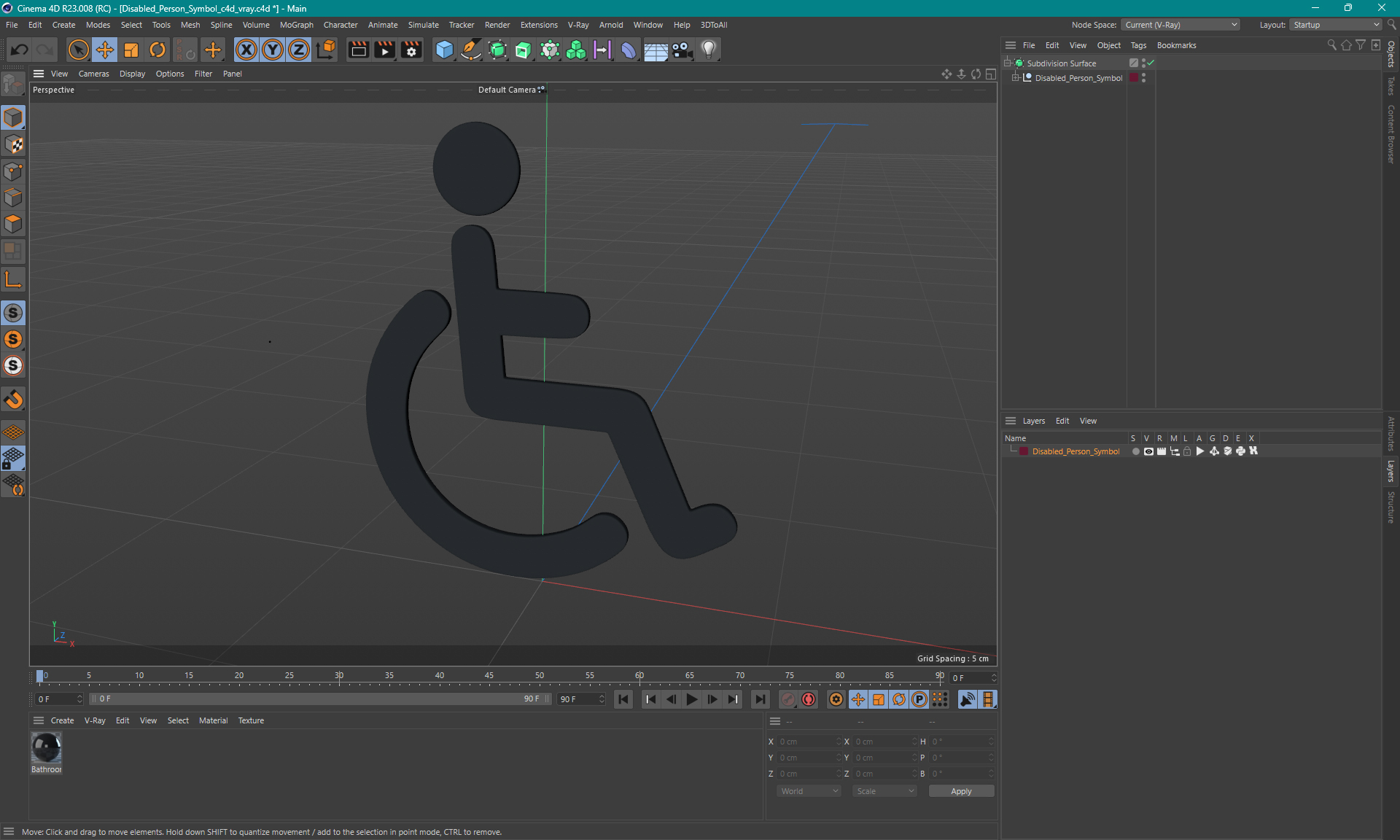
Task: Open the Layout Startup dropdown
Action: pos(1337,25)
